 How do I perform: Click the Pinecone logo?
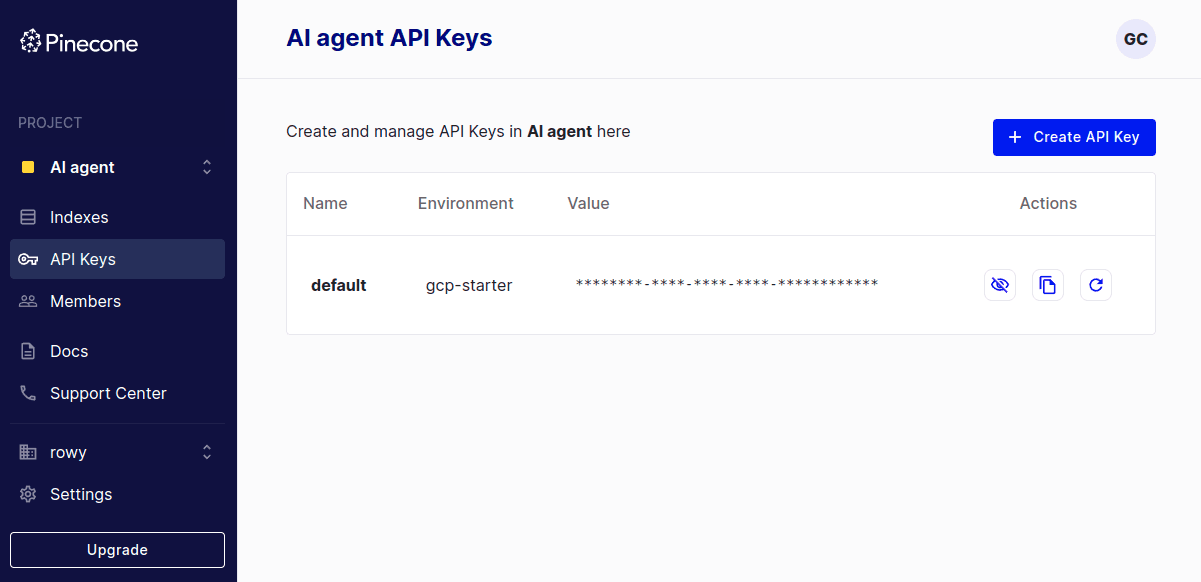tap(78, 42)
